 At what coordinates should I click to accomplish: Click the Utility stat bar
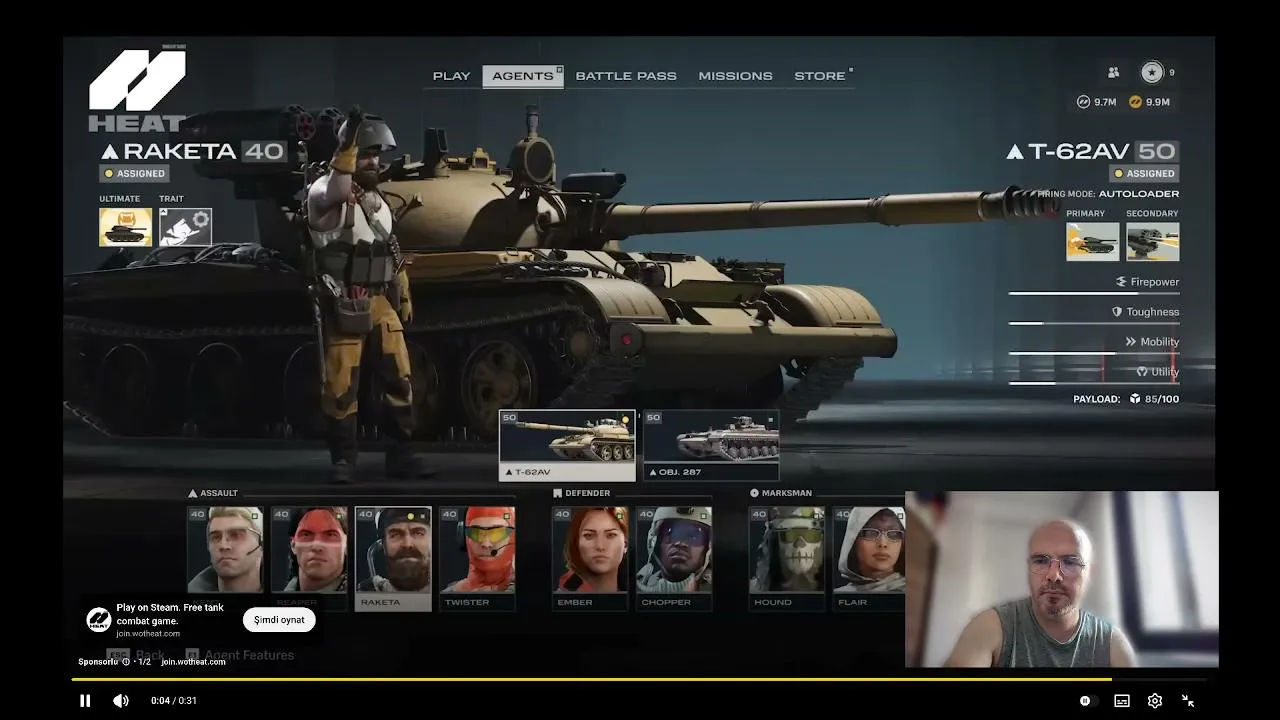(1094, 383)
